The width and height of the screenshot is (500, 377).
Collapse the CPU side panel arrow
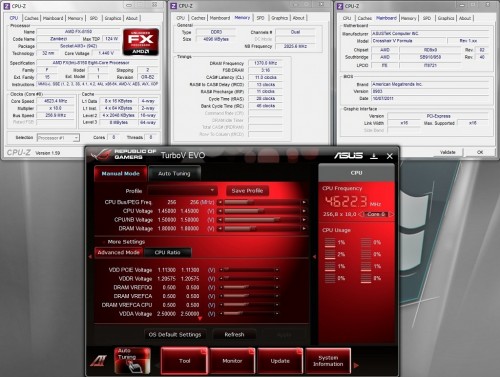click(314, 257)
